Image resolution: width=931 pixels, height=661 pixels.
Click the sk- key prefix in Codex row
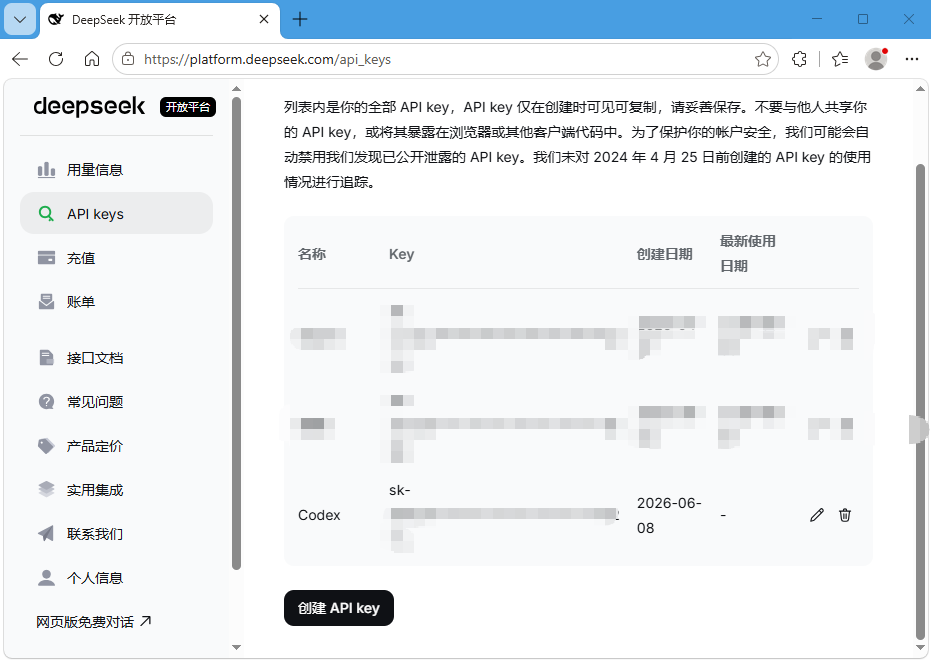[x=400, y=490]
